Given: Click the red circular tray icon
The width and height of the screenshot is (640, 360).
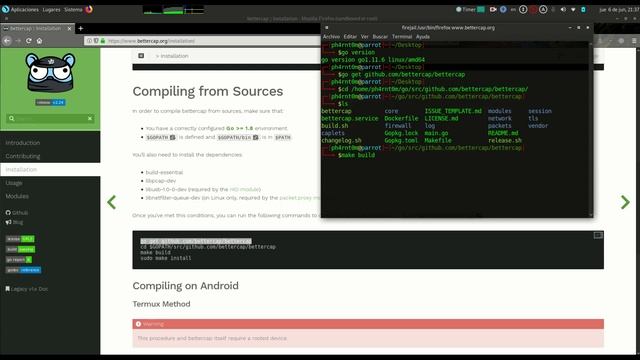Looking at the screenshot, I should 533,9.
